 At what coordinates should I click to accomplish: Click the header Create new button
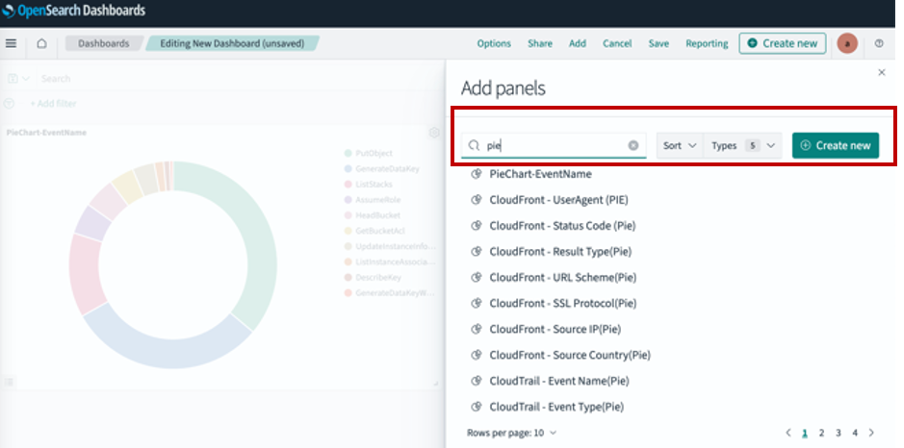(x=782, y=43)
